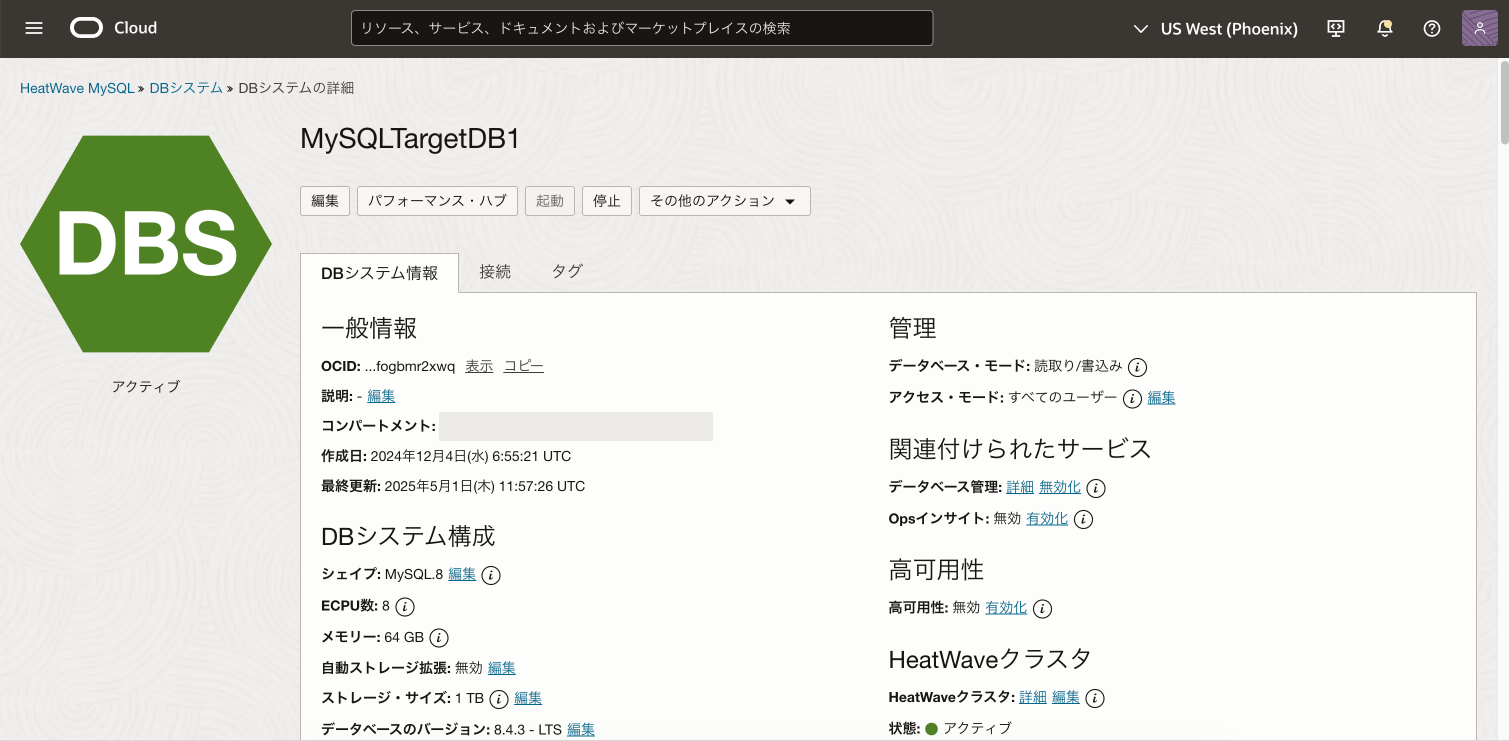Click 有効化 link for 高可用性
The width and height of the screenshot is (1509, 741).
click(x=1006, y=607)
